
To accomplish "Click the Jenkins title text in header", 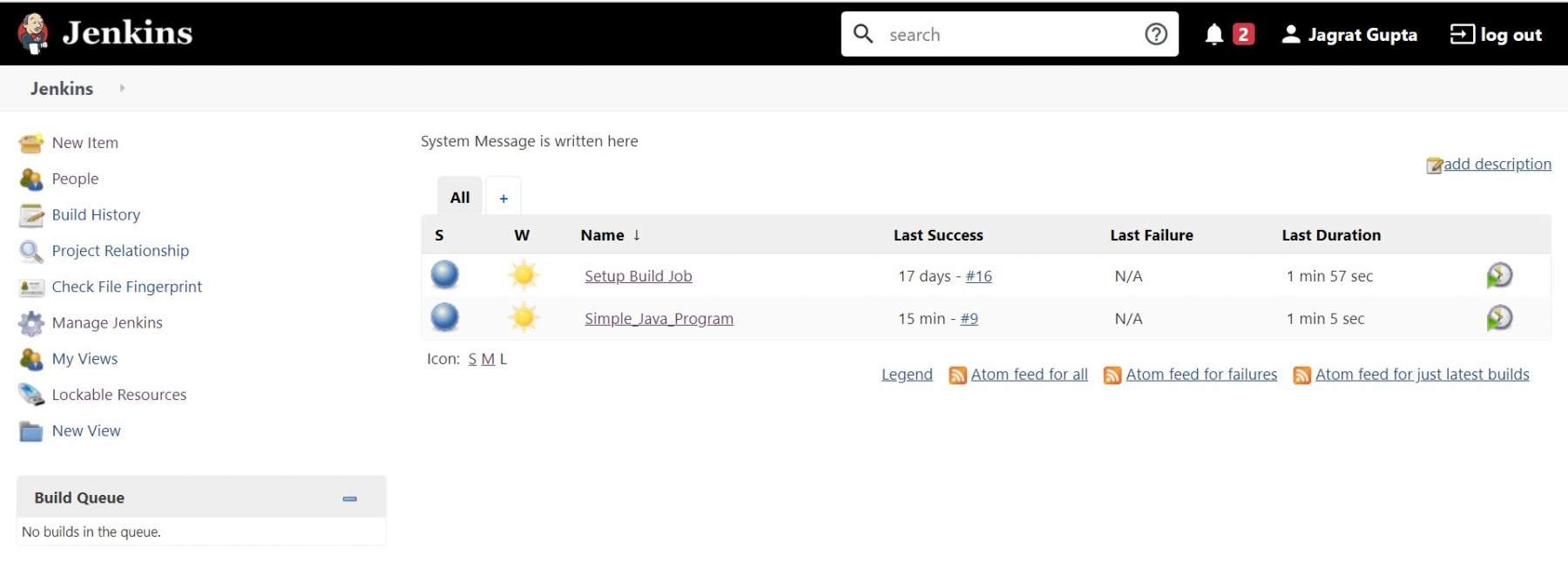I will (127, 32).
